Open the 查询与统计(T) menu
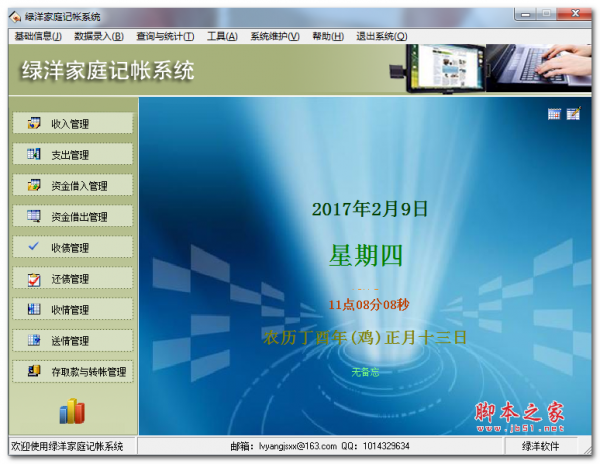 point(165,36)
